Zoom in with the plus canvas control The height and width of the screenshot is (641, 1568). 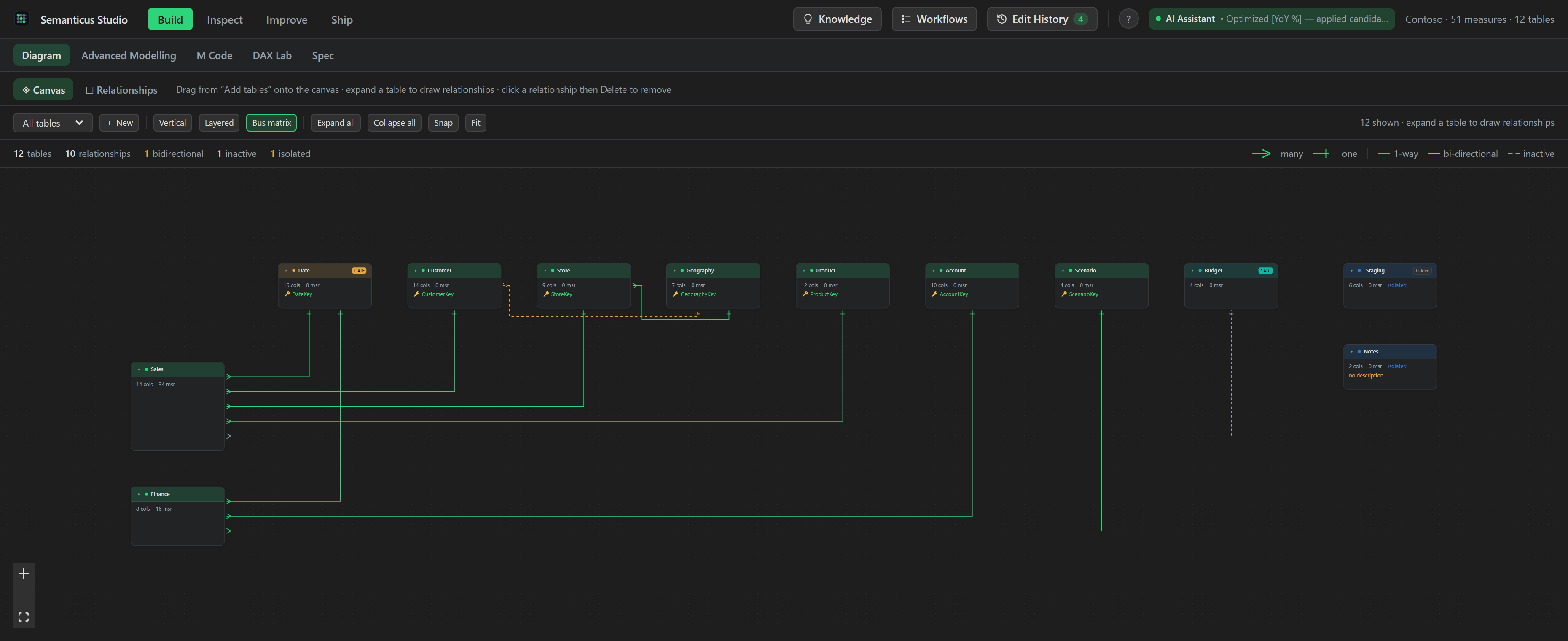click(x=24, y=574)
